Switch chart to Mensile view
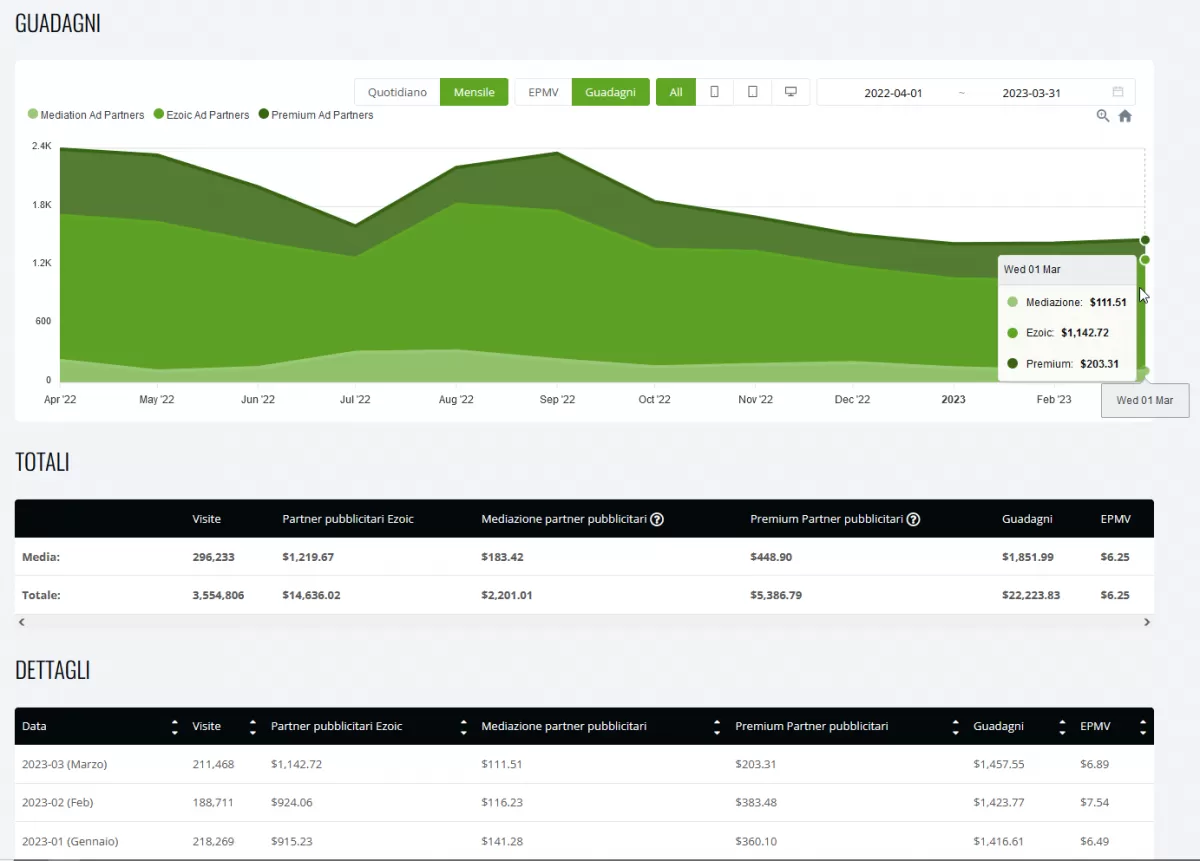 pos(474,92)
